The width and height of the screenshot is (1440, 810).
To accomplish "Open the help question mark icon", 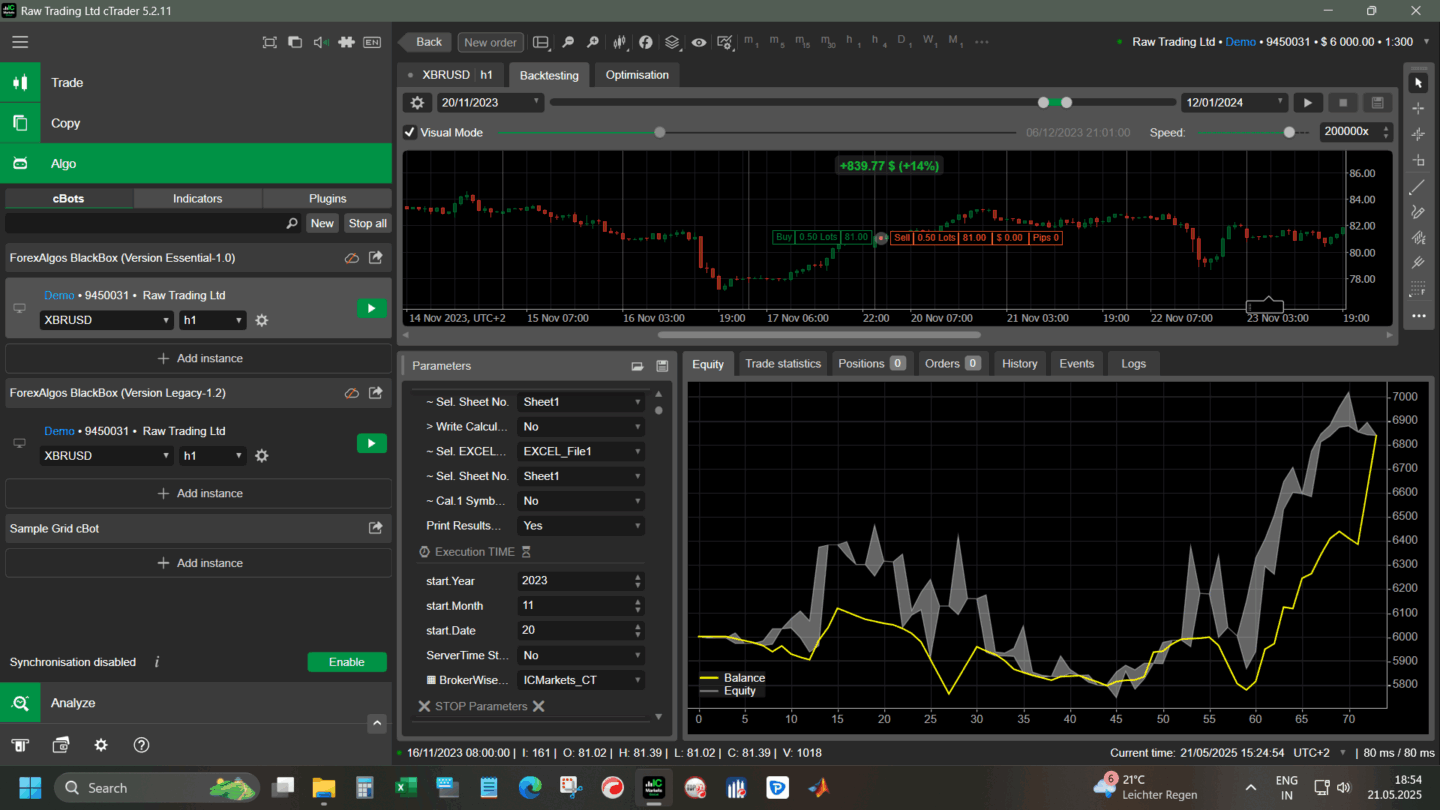I will pyautogui.click(x=141, y=745).
